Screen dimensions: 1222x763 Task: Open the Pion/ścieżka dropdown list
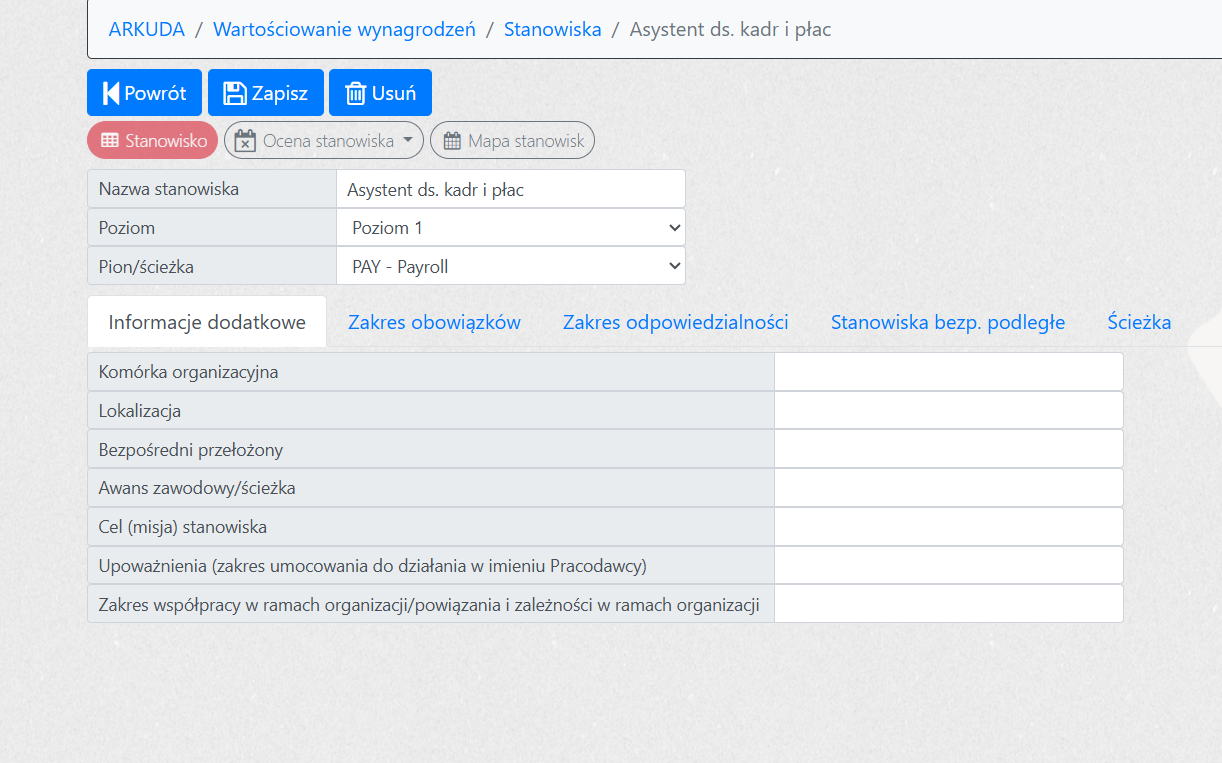[511, 267]
